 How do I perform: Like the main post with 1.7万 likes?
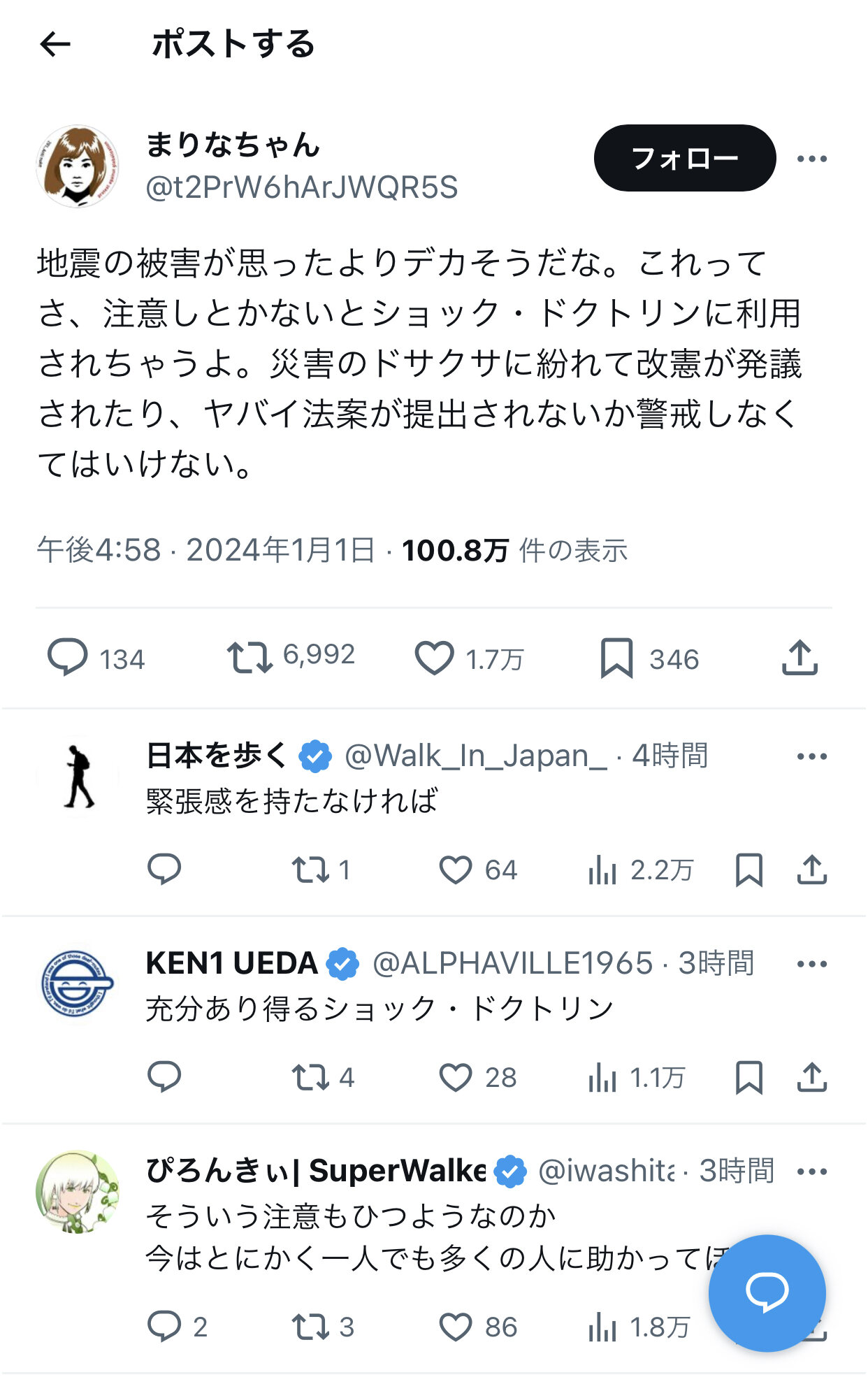(435, 658)
